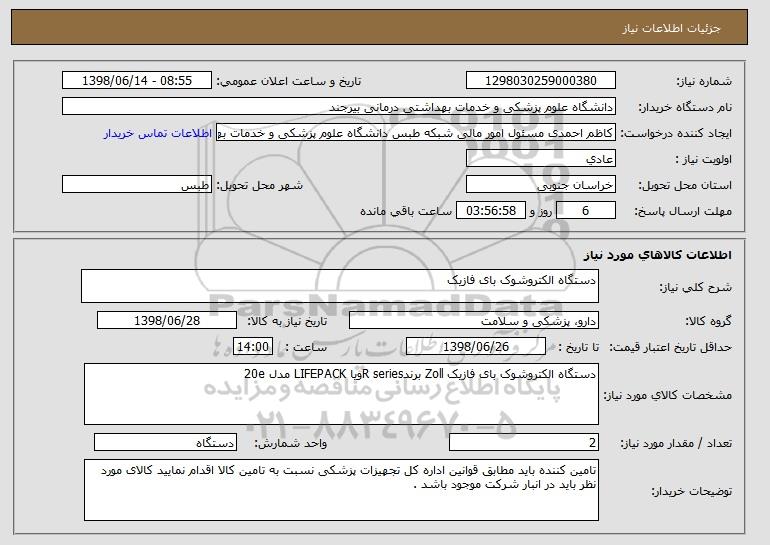This screenshot has width=770, height=545.
Task: Click the label شماره نیاز
Action: click(x=704, y=81)
